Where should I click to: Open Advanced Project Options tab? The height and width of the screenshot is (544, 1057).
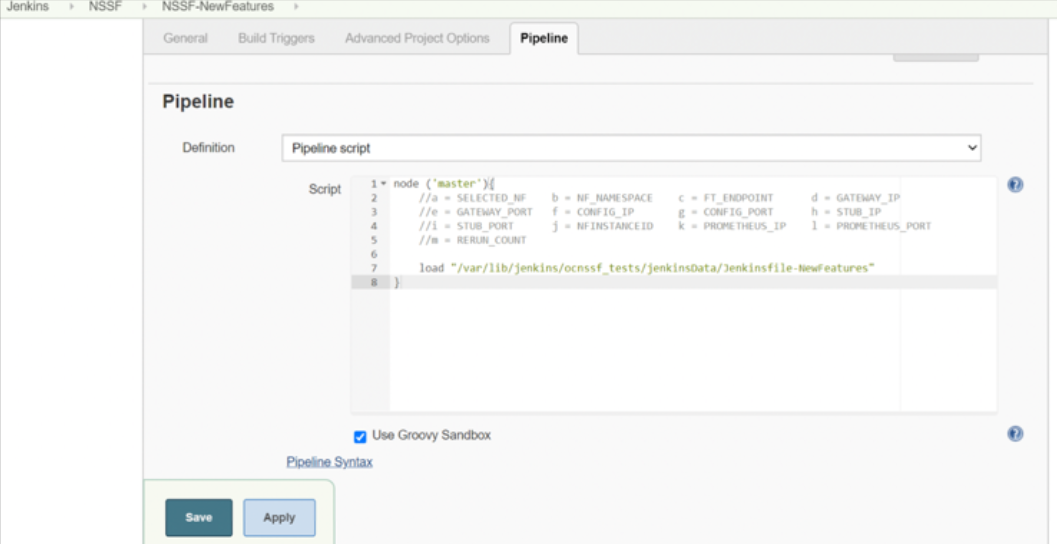[417, 38]
